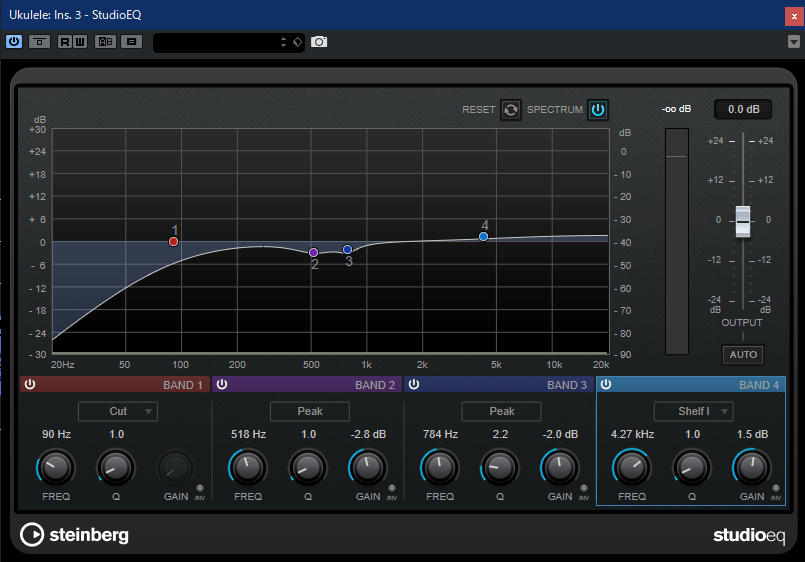Click Band 3 gain value -2.0 dB
The height and width of the screenshot is (562, 805).
tap(560, 434)
